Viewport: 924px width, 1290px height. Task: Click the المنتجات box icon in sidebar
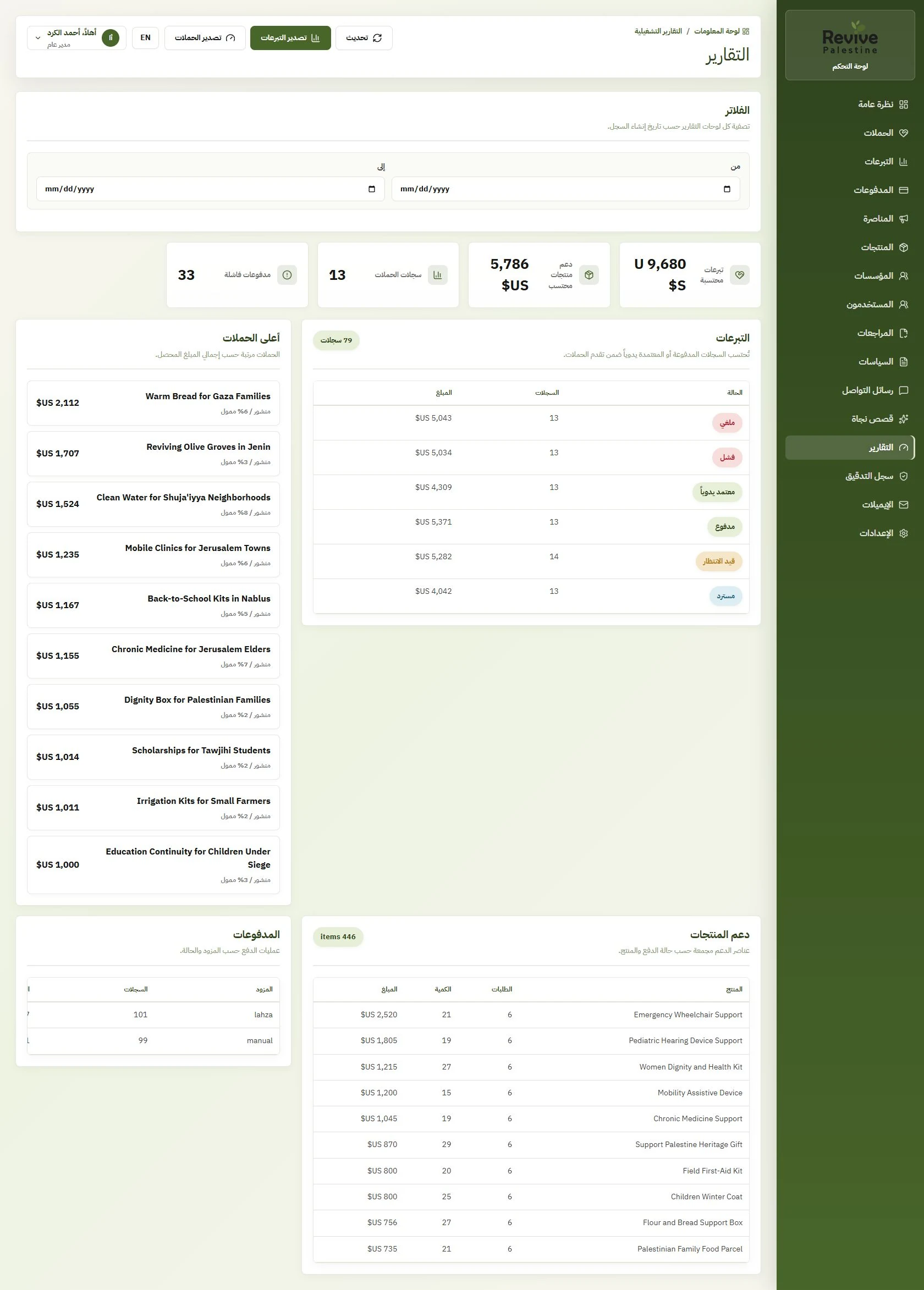coord(904,247)
